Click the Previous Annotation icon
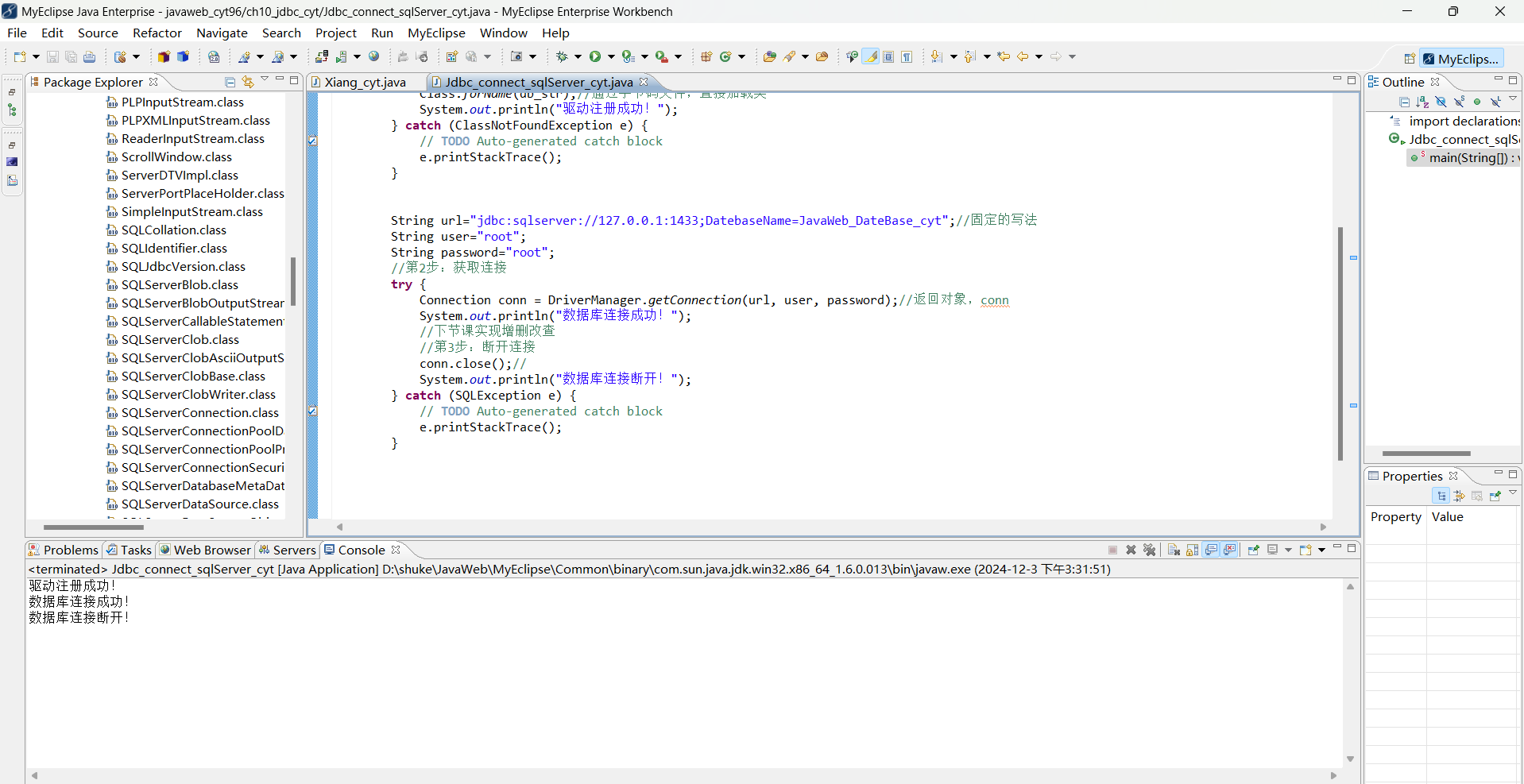Viewport: 1524px width, 784px height. [x=970, y=56]
